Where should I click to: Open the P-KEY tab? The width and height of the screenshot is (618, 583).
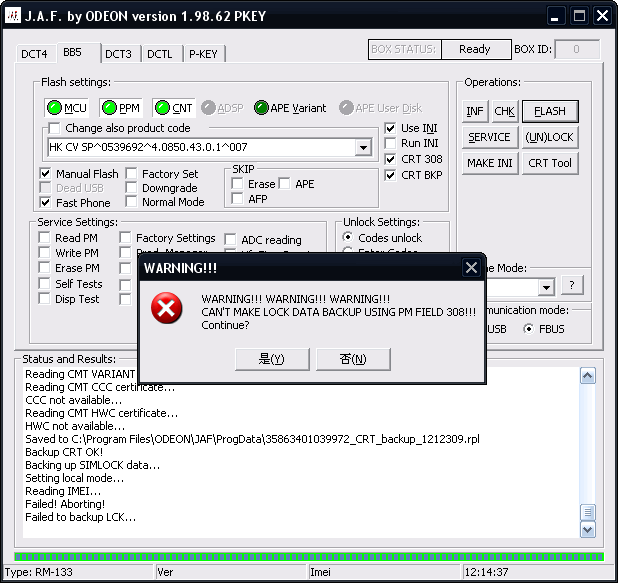coord(203,54)
